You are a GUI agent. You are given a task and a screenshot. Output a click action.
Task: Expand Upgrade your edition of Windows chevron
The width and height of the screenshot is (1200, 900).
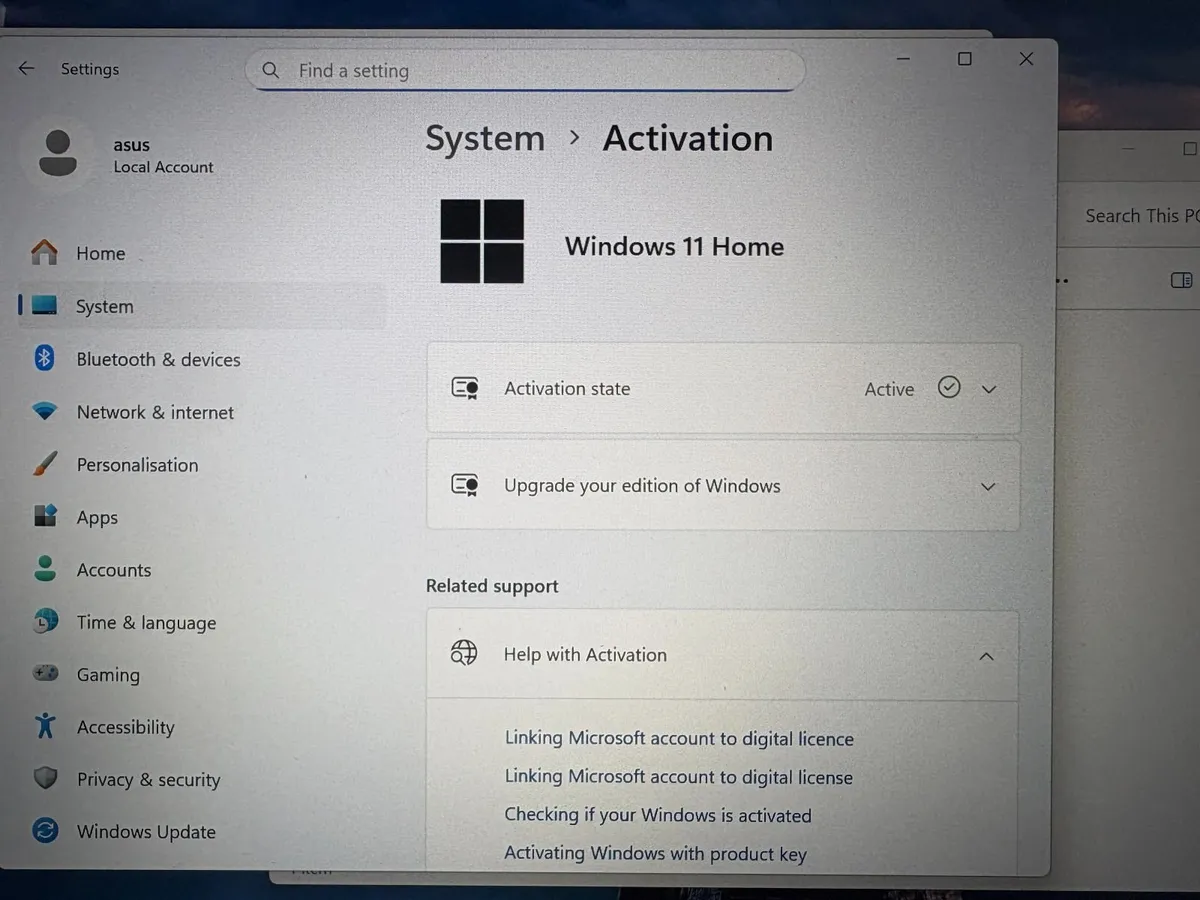coord(988,487)
